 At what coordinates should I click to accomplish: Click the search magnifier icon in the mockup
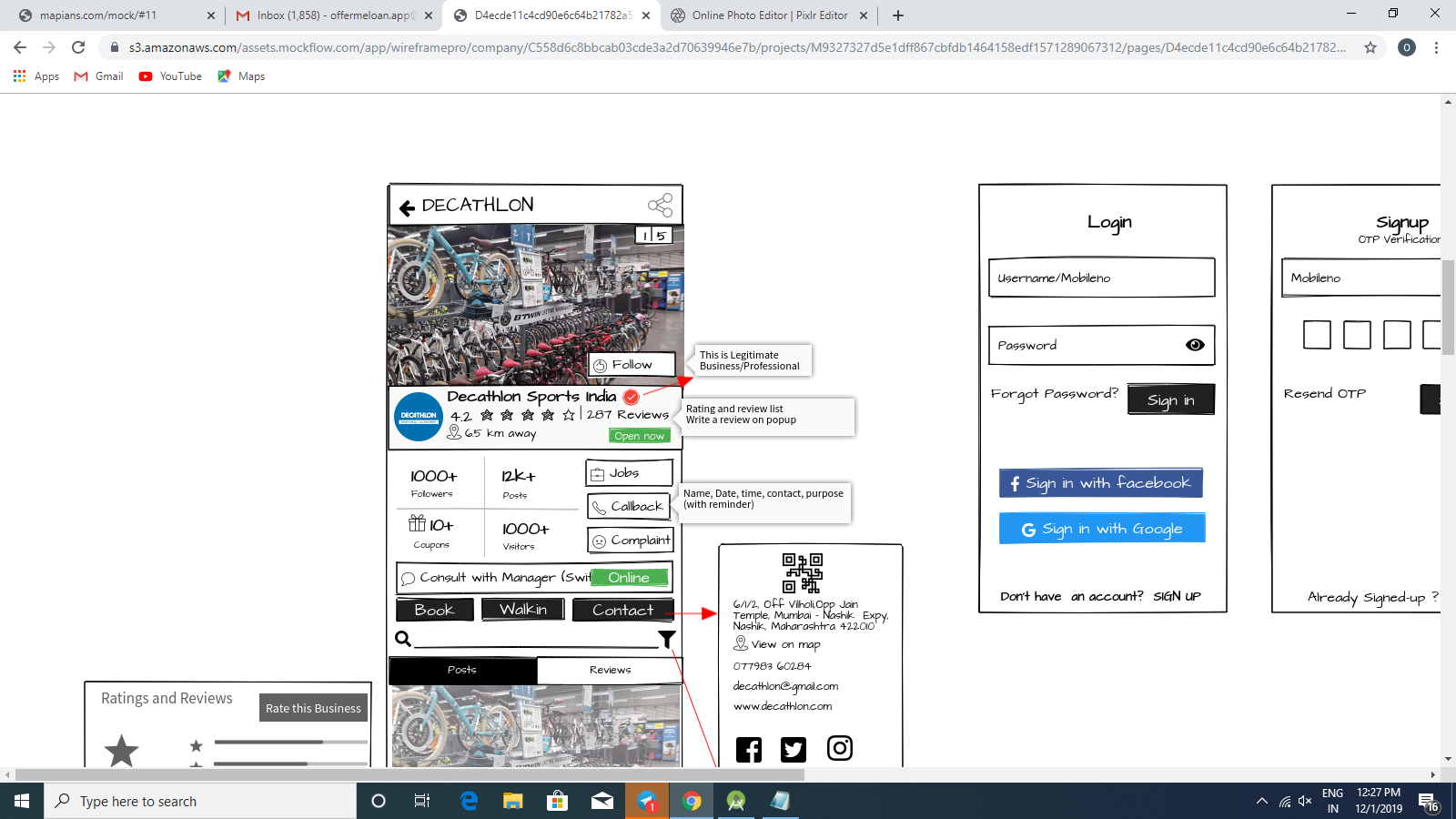[403, 638]
